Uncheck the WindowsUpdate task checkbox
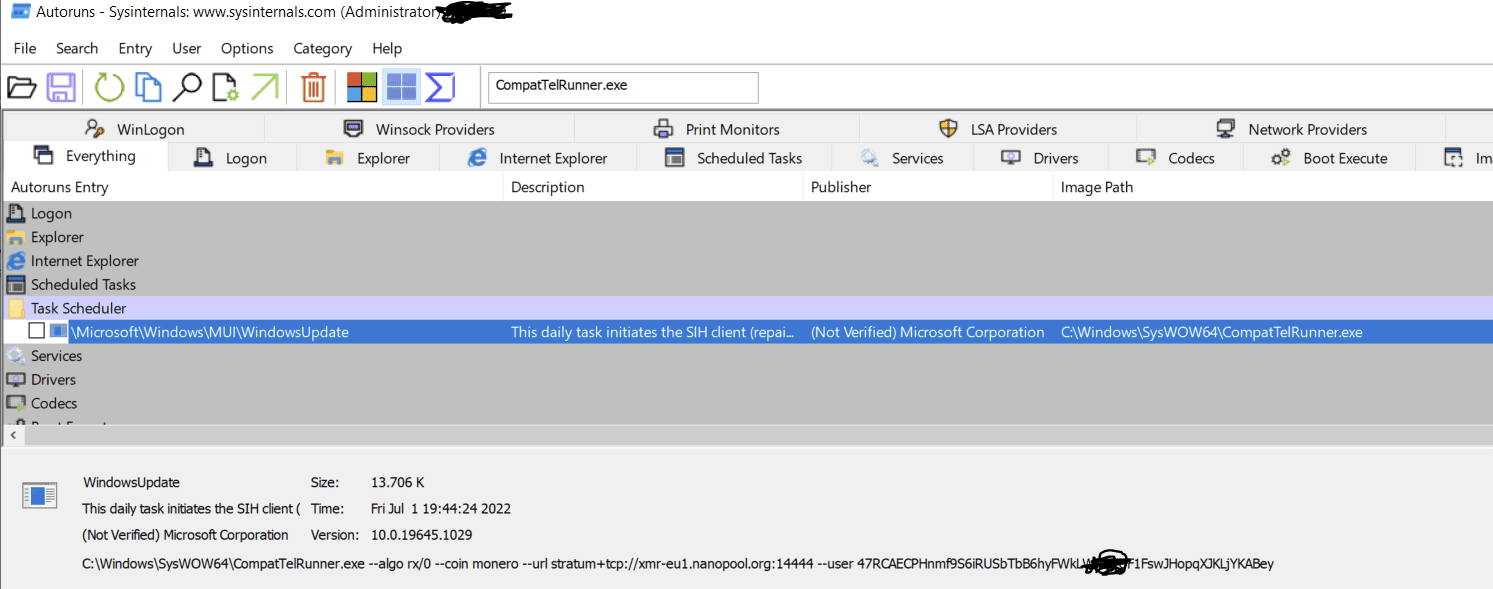Image resolution: width=1493 pixels, height=589 pixels. [x=37, y=332]
